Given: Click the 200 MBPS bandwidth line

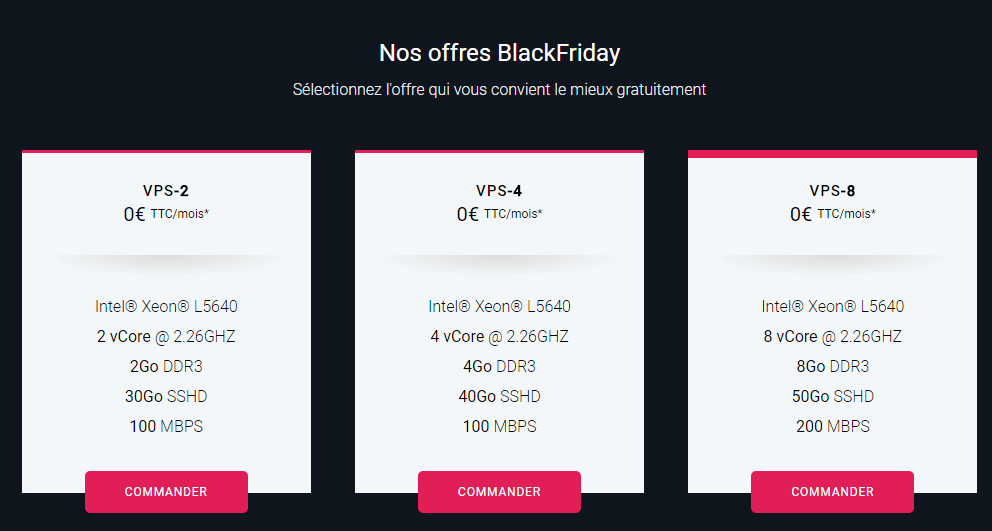Looking at the screenshot, I should click(832, 426).
